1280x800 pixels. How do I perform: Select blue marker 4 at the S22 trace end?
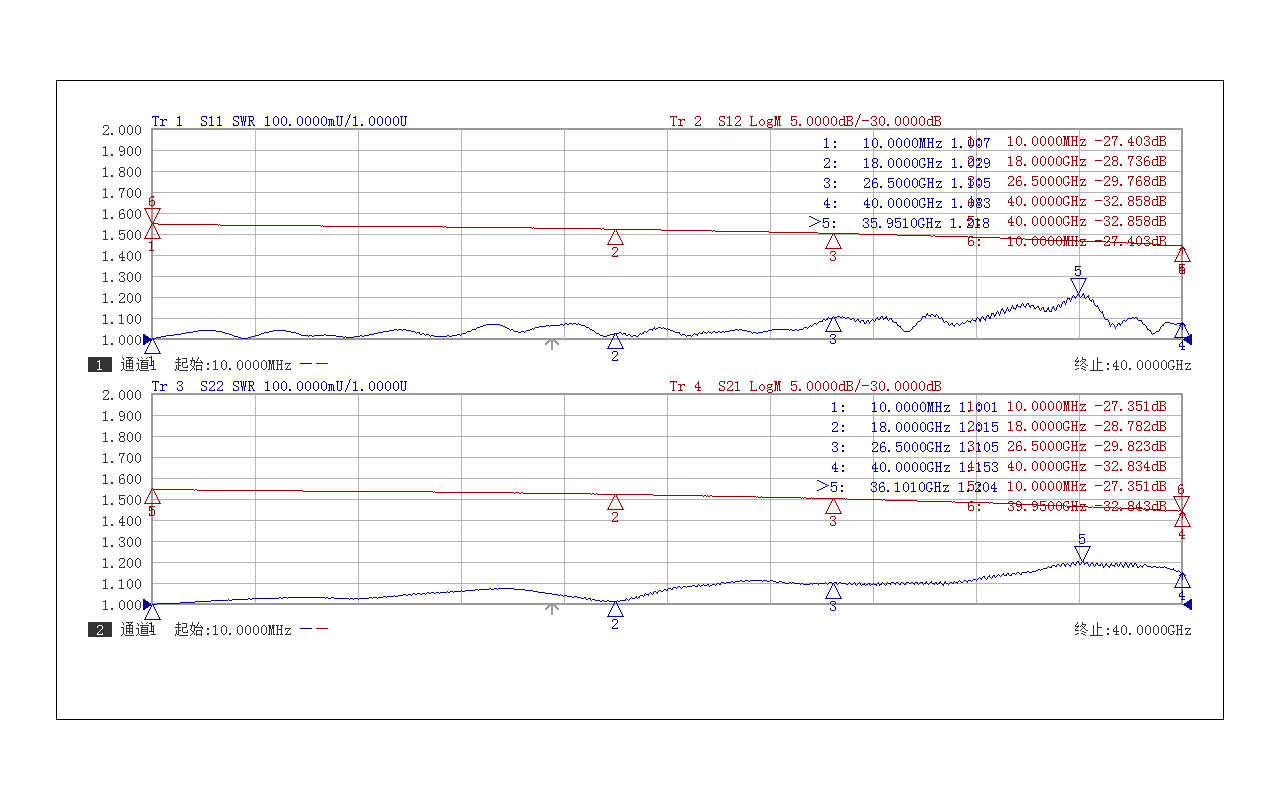tap(1182, 580)
